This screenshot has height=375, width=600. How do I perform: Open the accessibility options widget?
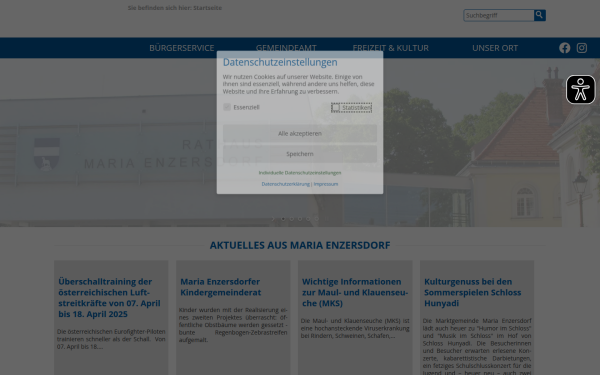[580, 90]
